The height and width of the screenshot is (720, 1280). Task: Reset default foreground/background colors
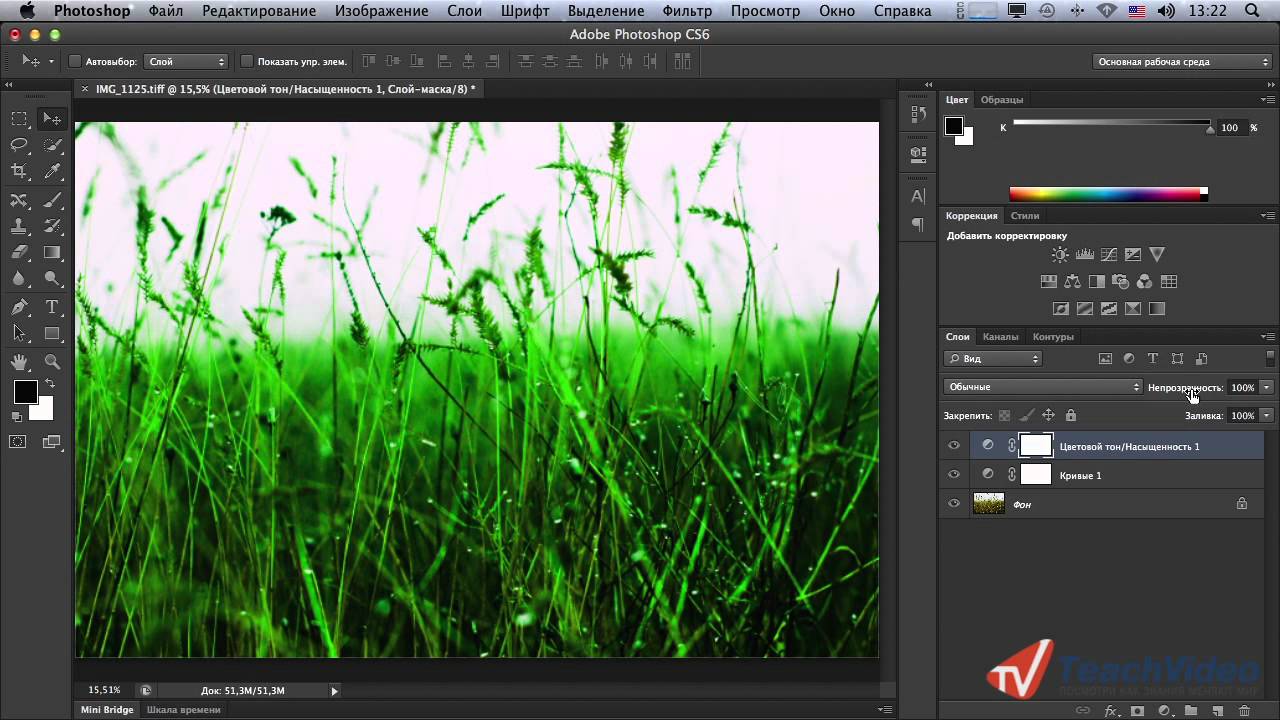(17, 416)
